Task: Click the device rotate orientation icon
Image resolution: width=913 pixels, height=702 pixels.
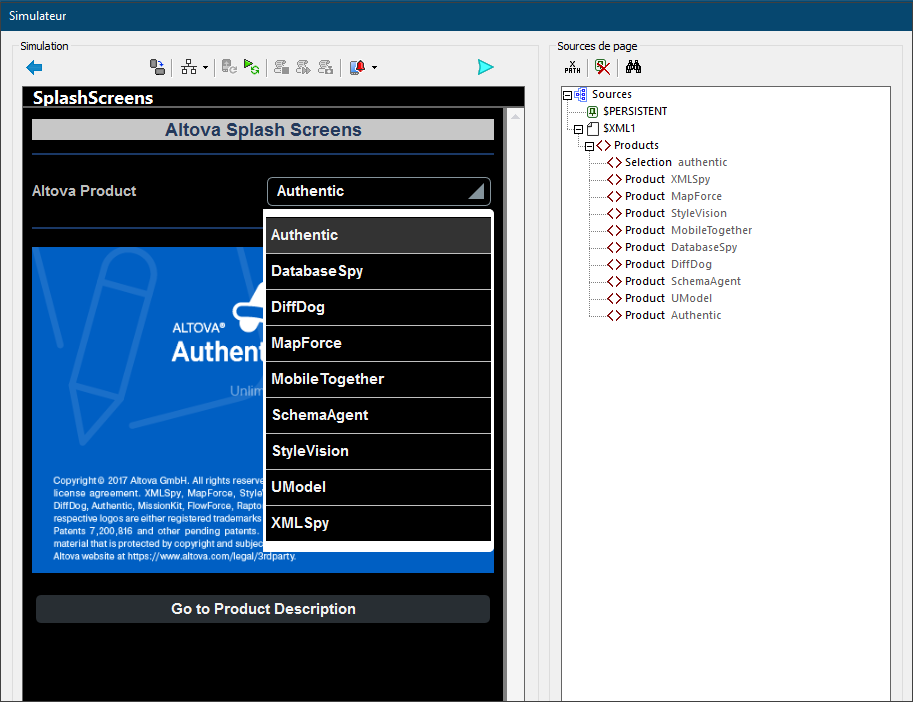Action: pyautogui.click(x=157, y=67)
